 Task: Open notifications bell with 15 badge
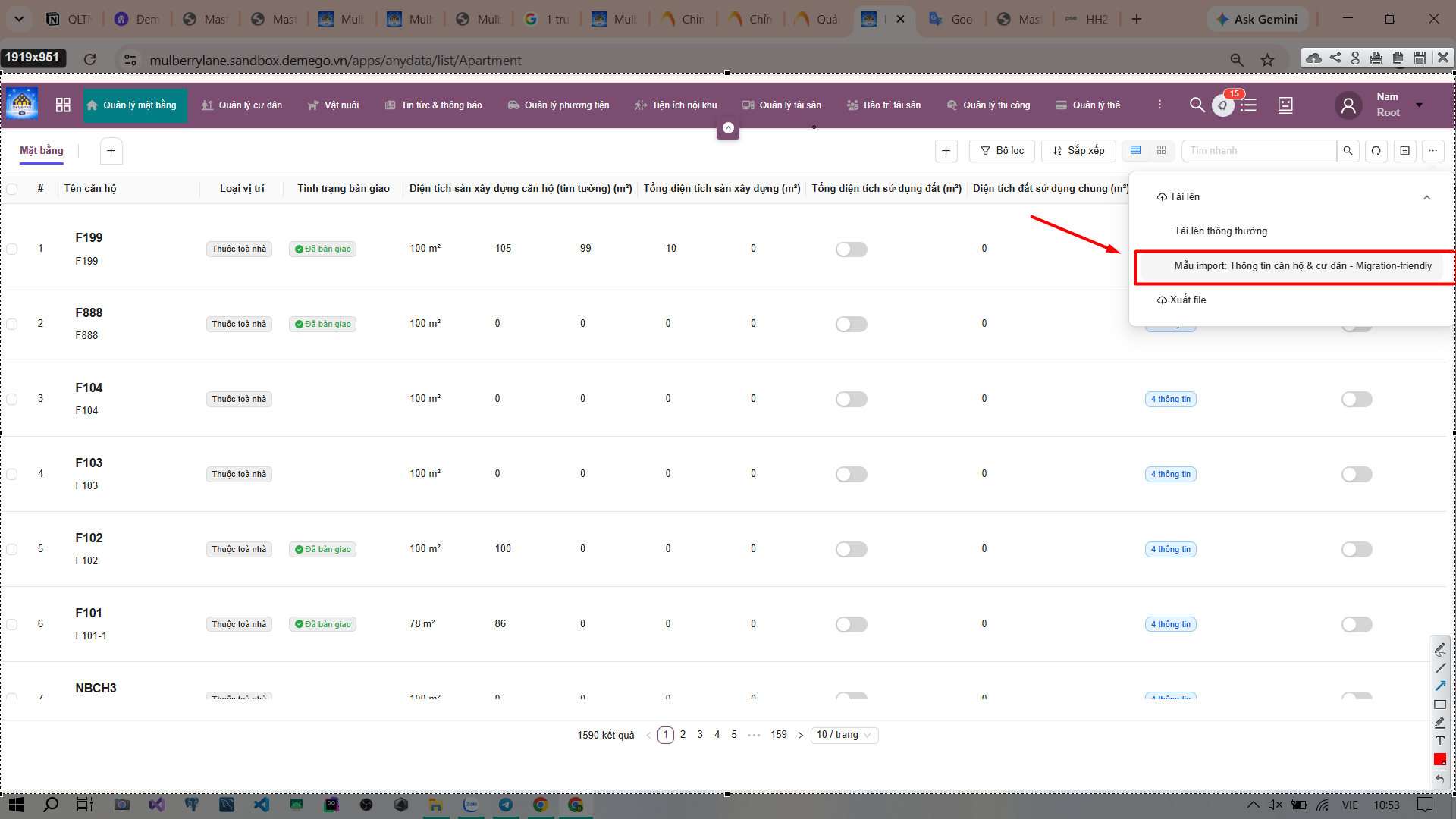point(1222,105)
